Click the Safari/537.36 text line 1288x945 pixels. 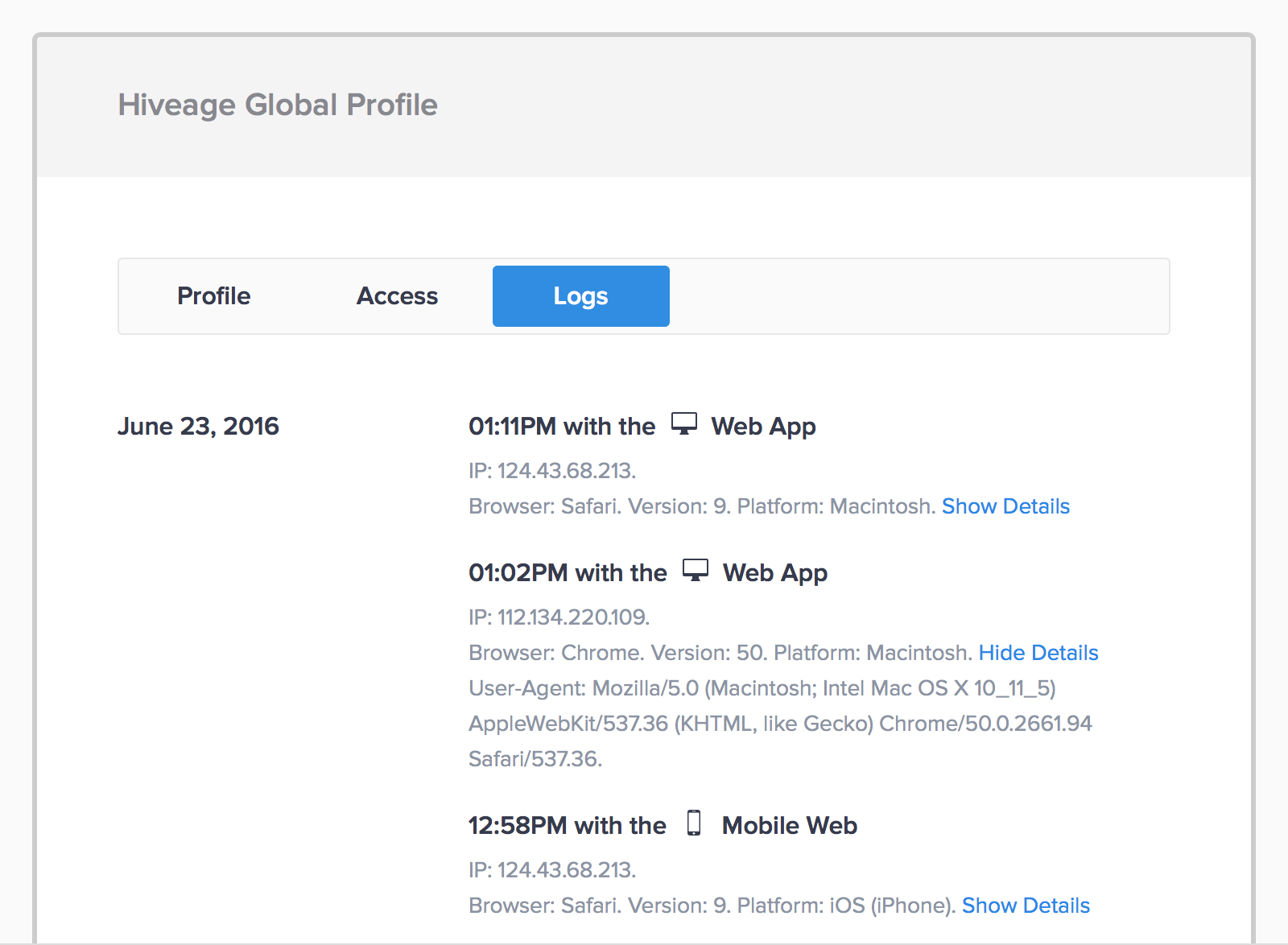pyautogui.click(x=535, y=759)
